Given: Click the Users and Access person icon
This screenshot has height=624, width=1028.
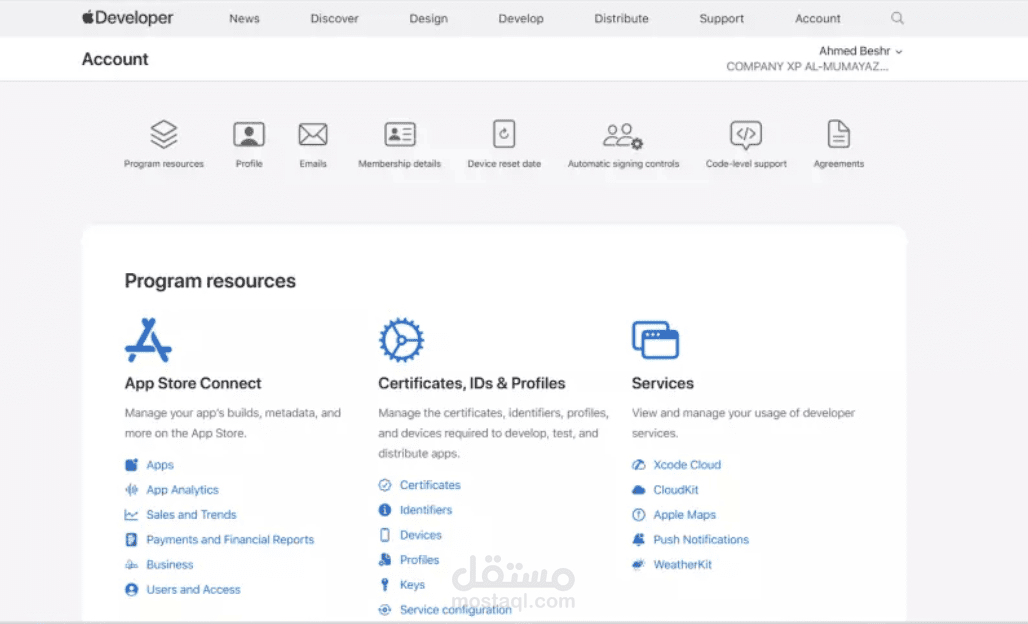Looking at the screenshot, I should (132, 589).
